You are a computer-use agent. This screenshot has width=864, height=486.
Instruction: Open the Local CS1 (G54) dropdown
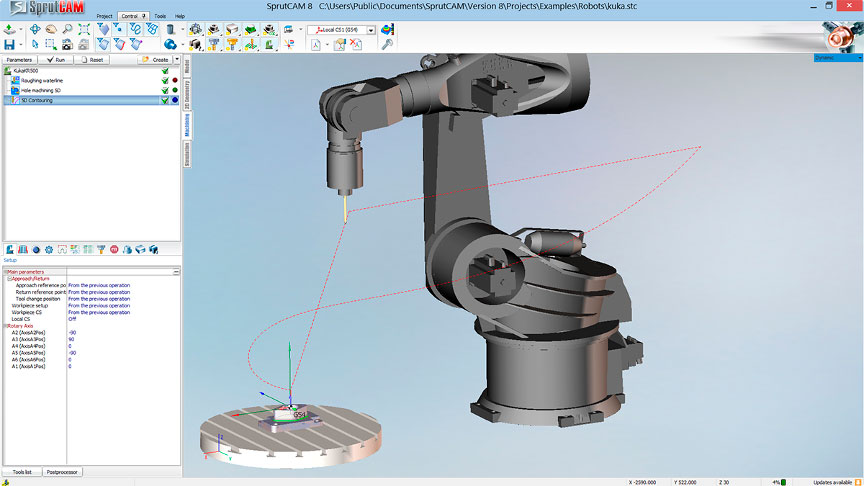coord(371,30)
